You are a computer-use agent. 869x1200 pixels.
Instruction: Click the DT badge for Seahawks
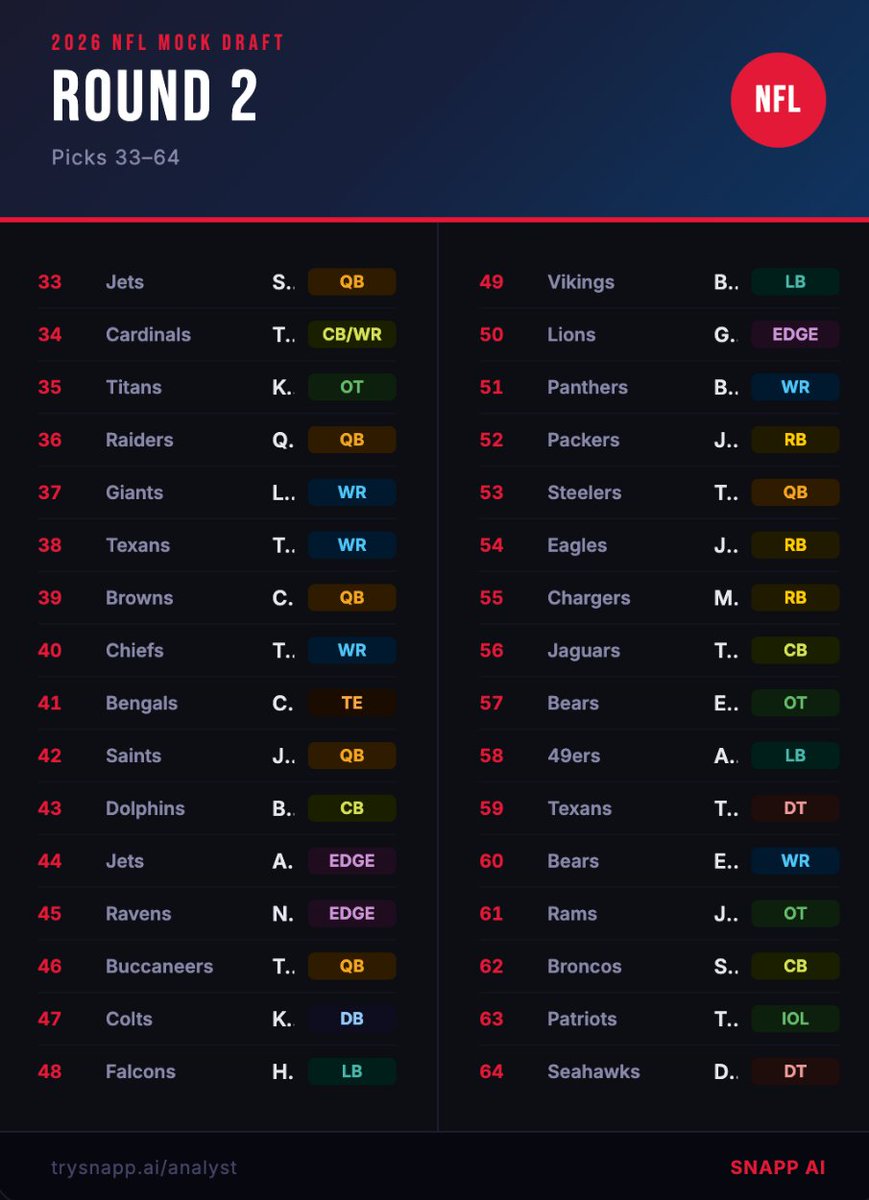795,1071
